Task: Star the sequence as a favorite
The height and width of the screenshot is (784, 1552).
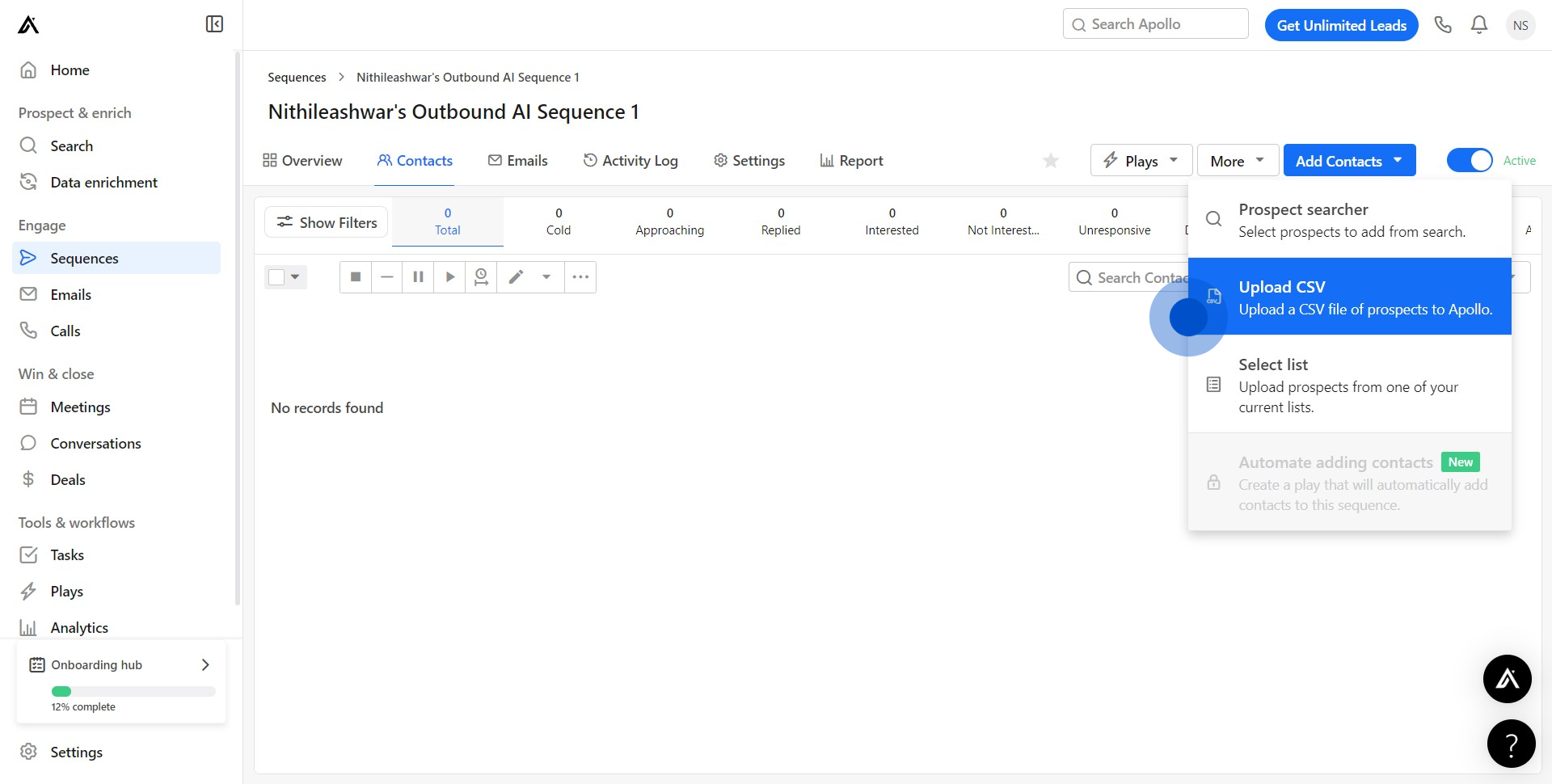Action: [1050, 160]
